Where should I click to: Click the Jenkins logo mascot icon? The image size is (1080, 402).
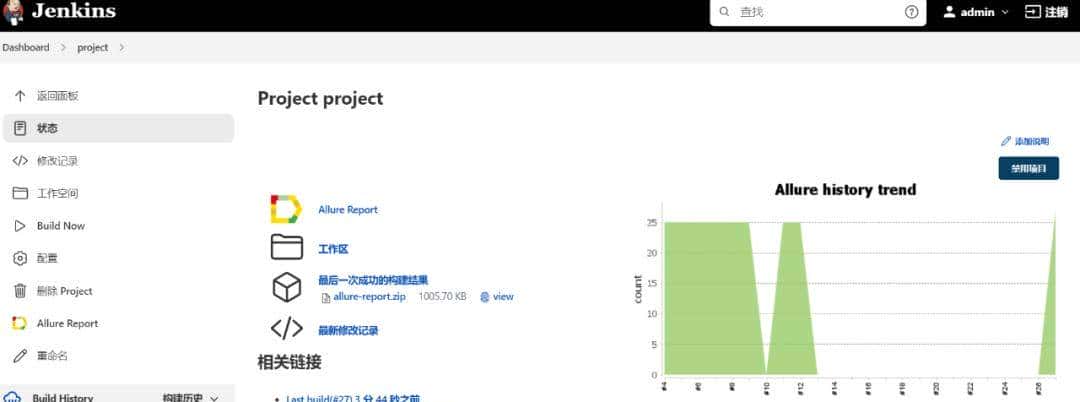click(13, 12)
